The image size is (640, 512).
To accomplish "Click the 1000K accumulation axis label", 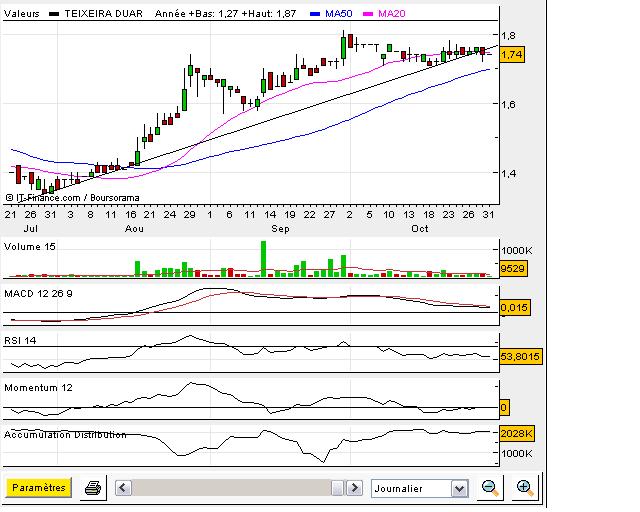I will tap(517, 453).
